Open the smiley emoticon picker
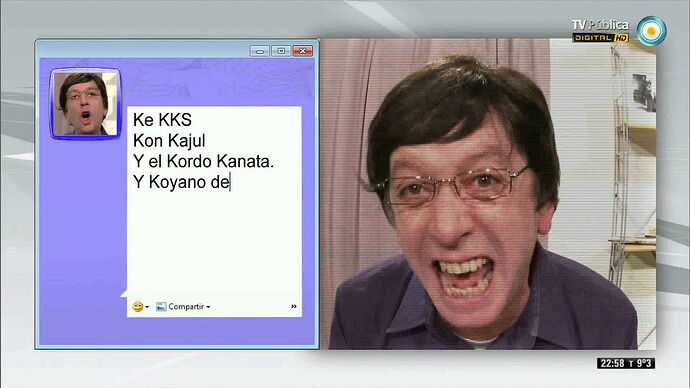The image size is (690, 388). (138, 307)
